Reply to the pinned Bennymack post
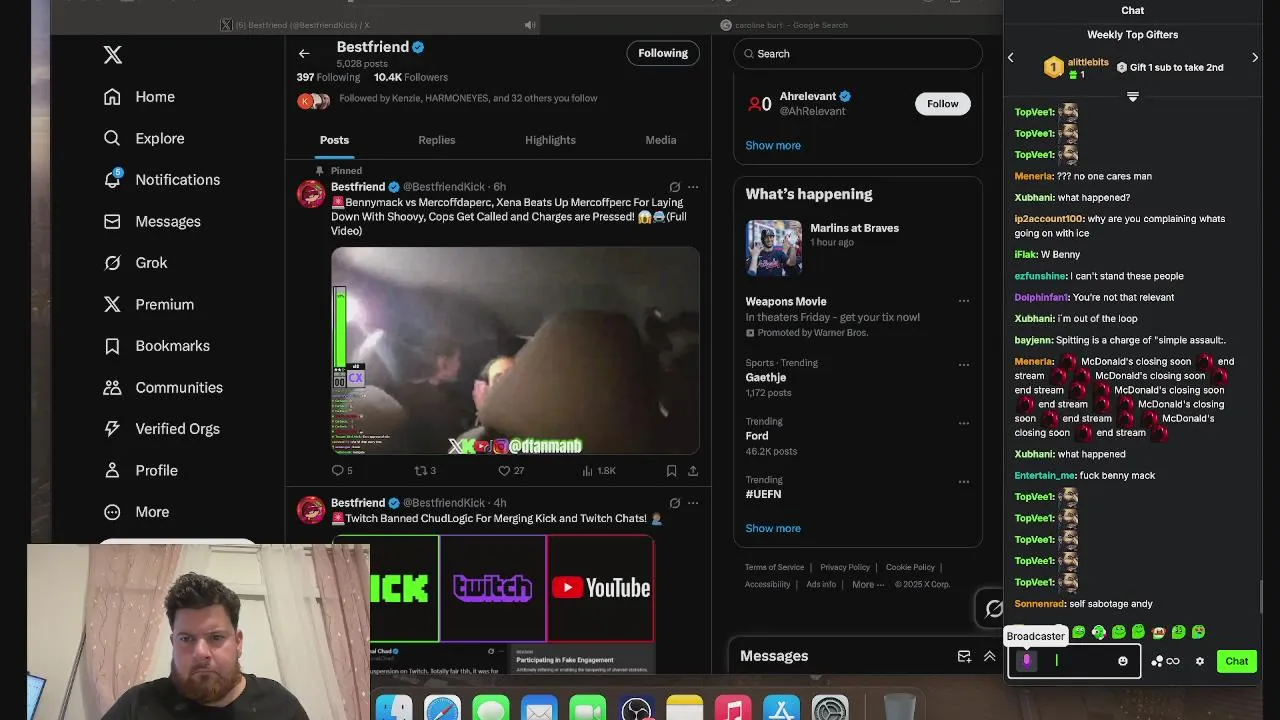The image size is (1280, 720). click(x=342, y=471)
